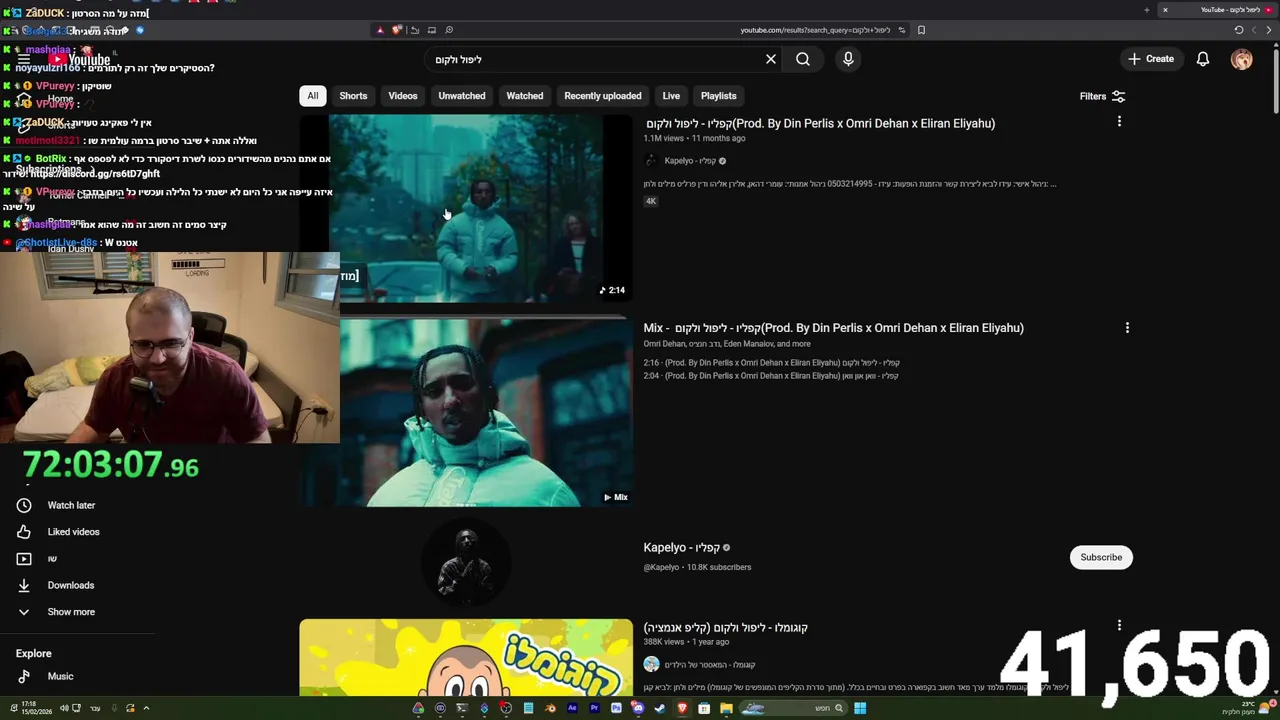The image size is (1280, 720).
Task: Open the Mix result title link
Action: pos(834,328)
